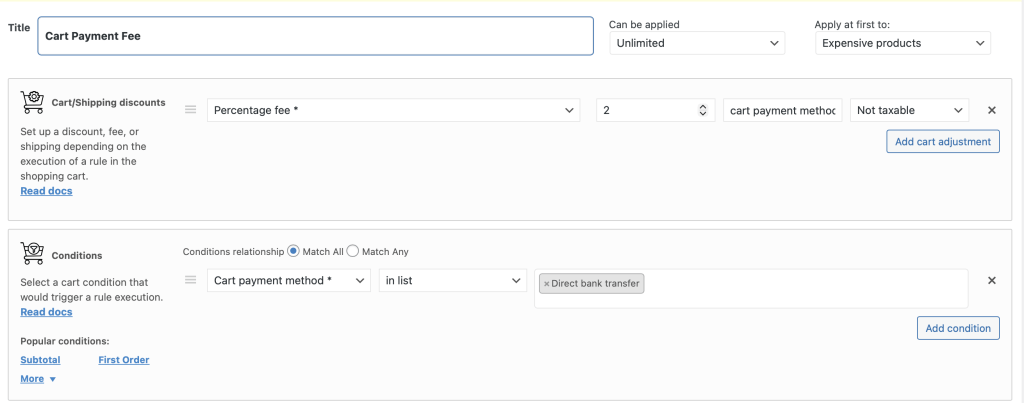Click the Cart/Shipping discounts cart icon
Image resolution: width=1024 pixels, height=403 pixels.
(33, 101)
